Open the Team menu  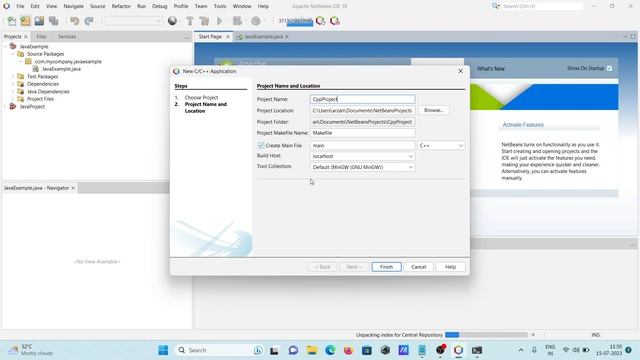201,6
